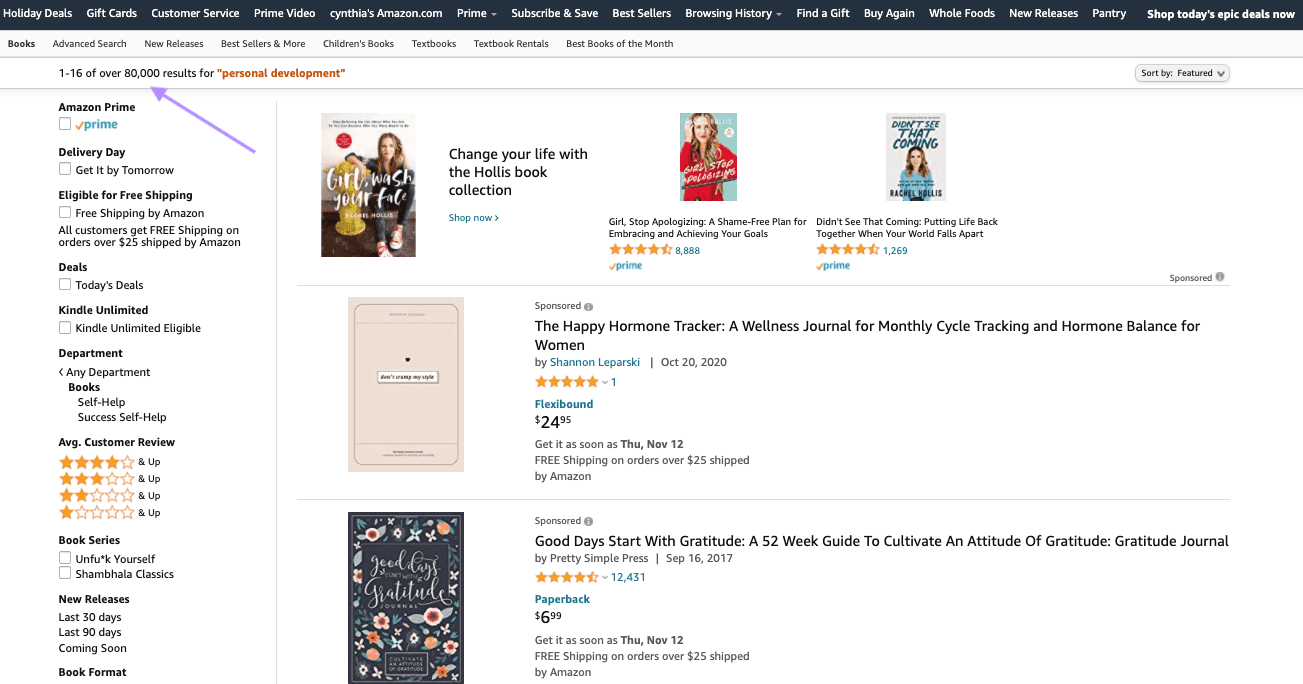1303x684 pixels.
Task: Click the star rating beside 12,431 reviews
Action: click(566, 576)
